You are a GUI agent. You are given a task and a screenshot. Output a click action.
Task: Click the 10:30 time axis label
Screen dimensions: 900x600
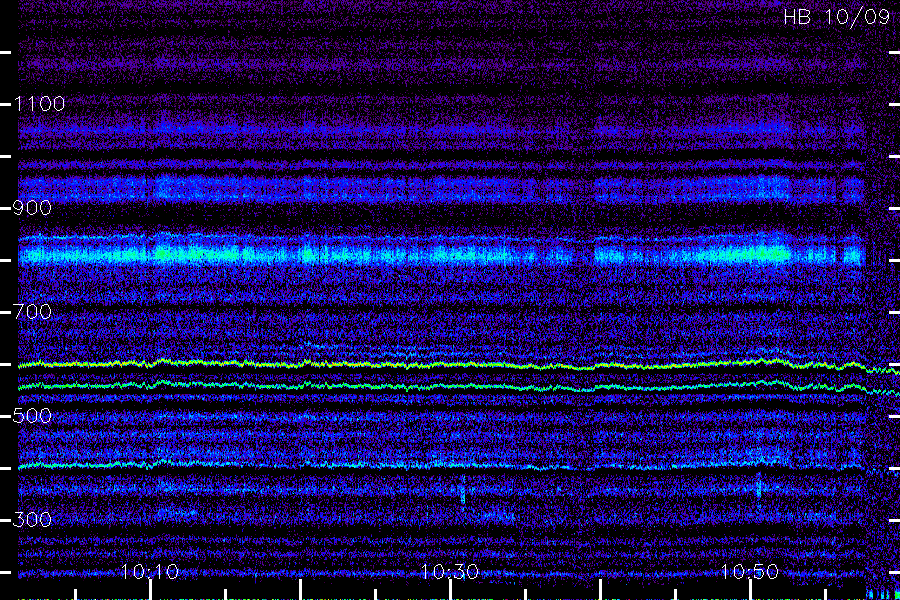point(450,571)
